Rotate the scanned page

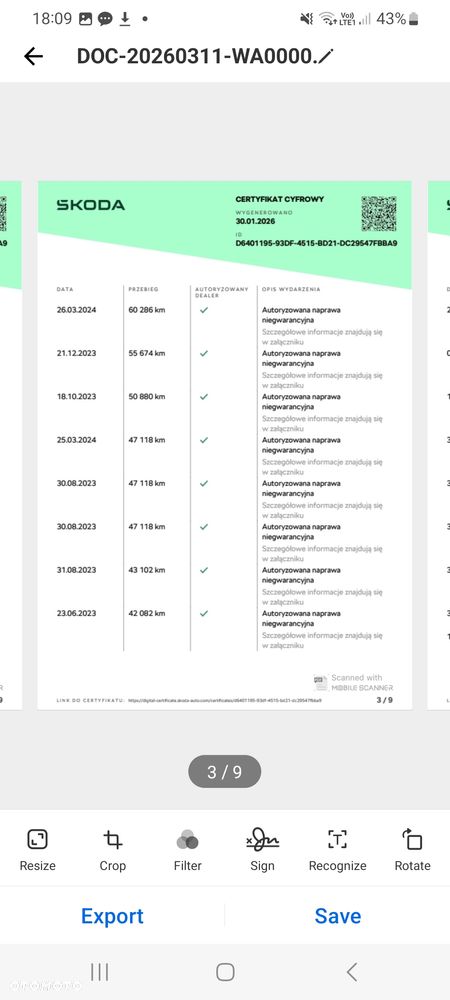412,850
